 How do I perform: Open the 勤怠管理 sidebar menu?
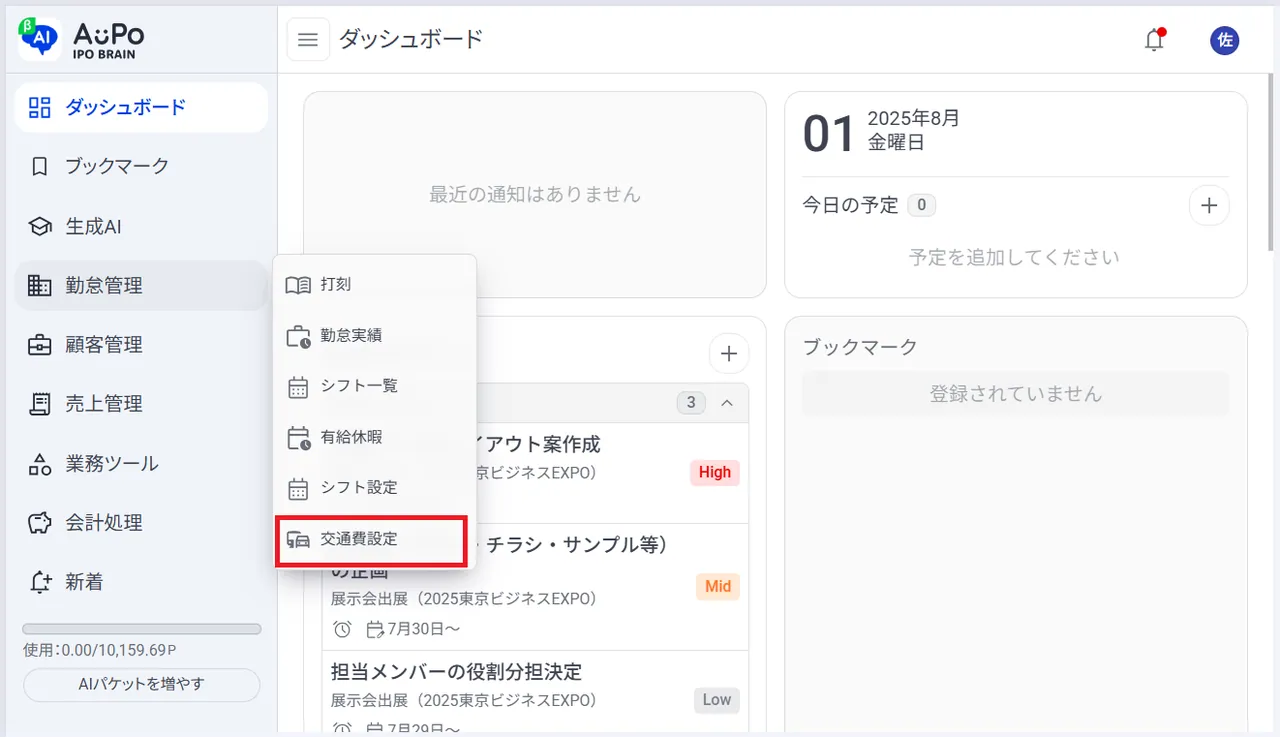[x=141, y=286]
